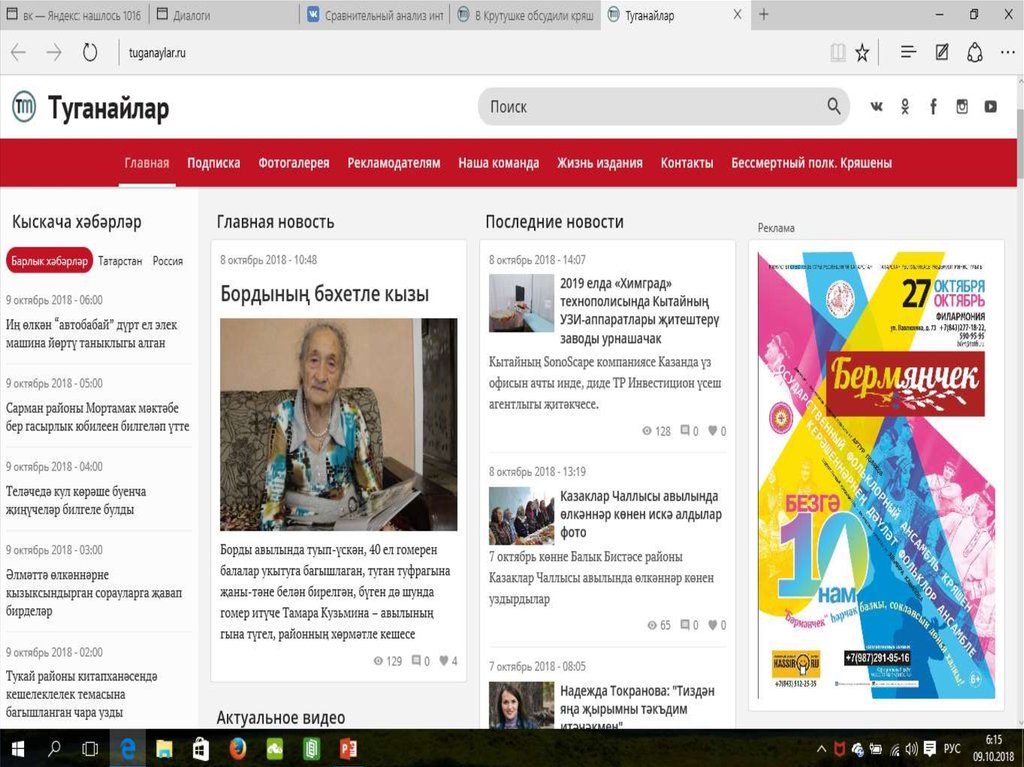Screen dimensions: 1024x767
Task: Click the search magnifier icon
Action: pyautogui.click(x=833, y=107)
